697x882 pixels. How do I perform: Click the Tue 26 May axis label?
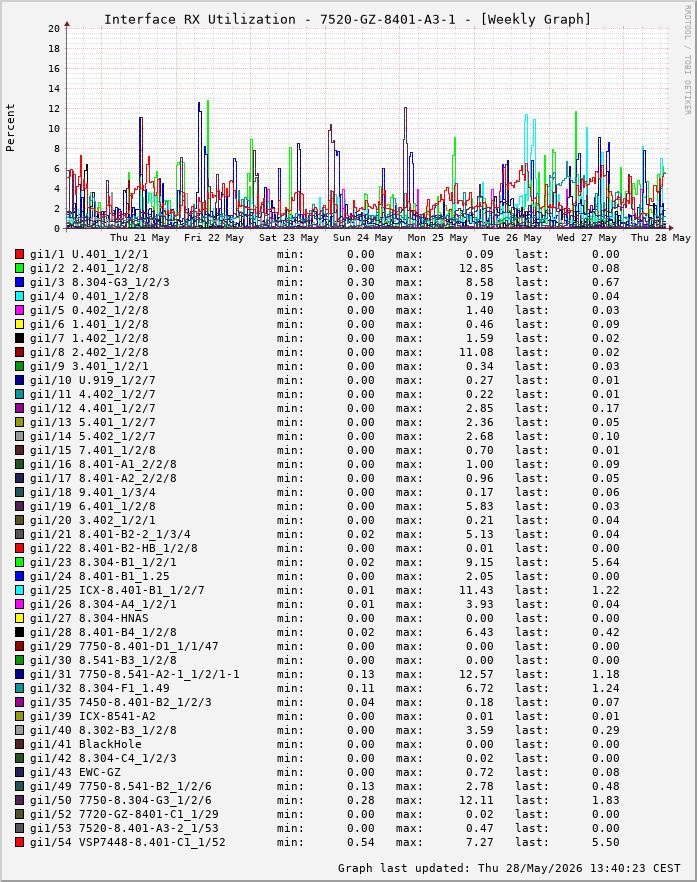(512, 237)
